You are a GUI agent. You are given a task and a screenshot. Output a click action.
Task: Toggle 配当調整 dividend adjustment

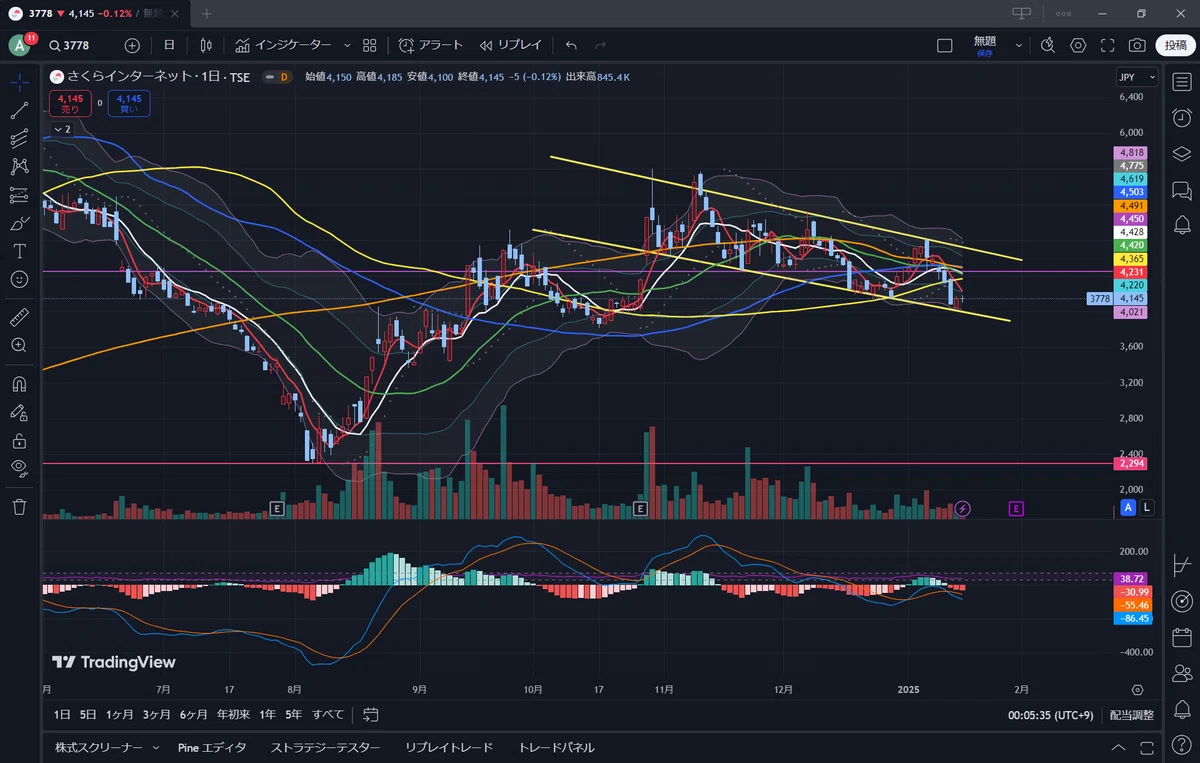[x=1131, y=715]
